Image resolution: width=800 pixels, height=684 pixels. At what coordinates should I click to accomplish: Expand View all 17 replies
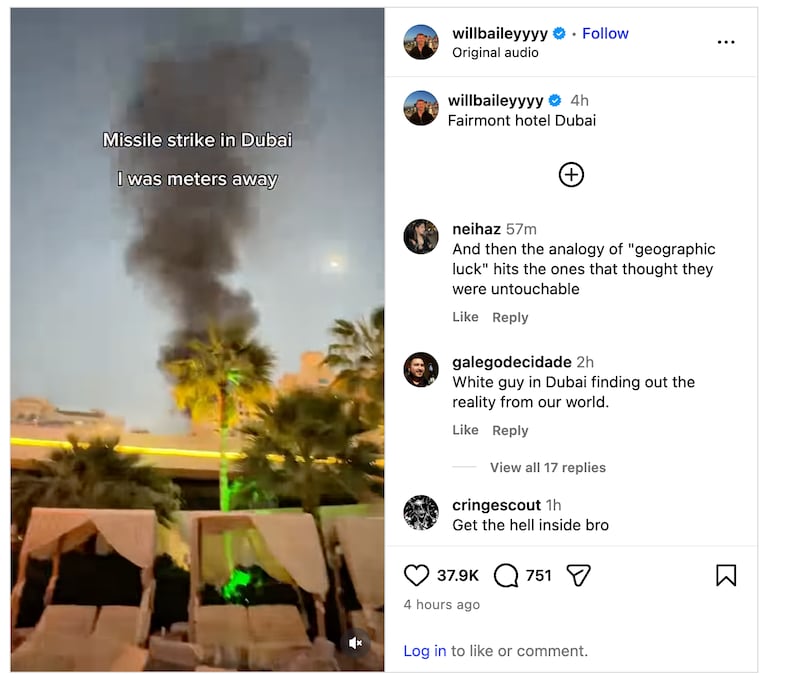(548, 467)
